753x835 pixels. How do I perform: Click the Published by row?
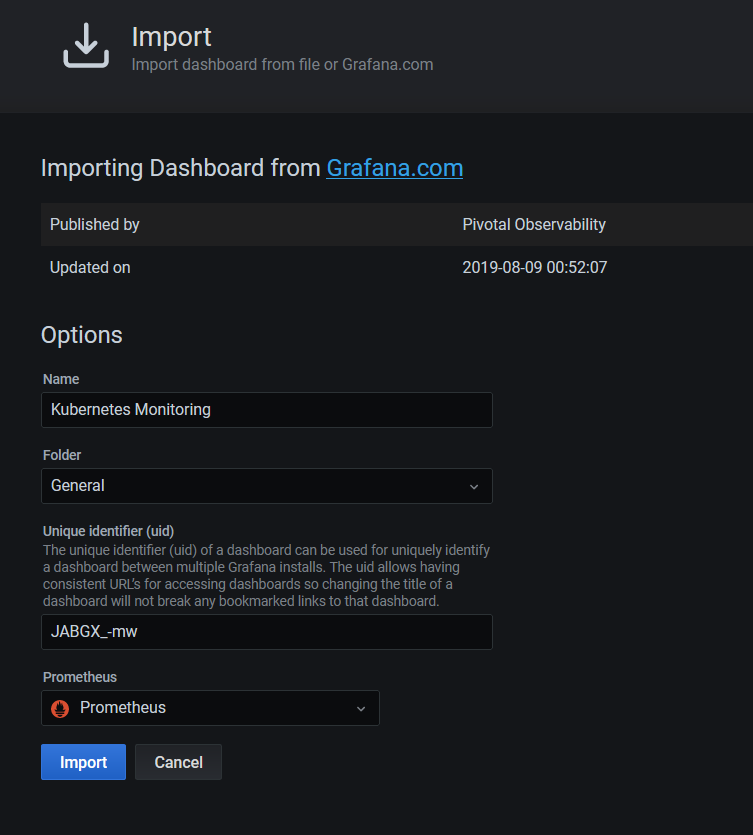(94, 224)
